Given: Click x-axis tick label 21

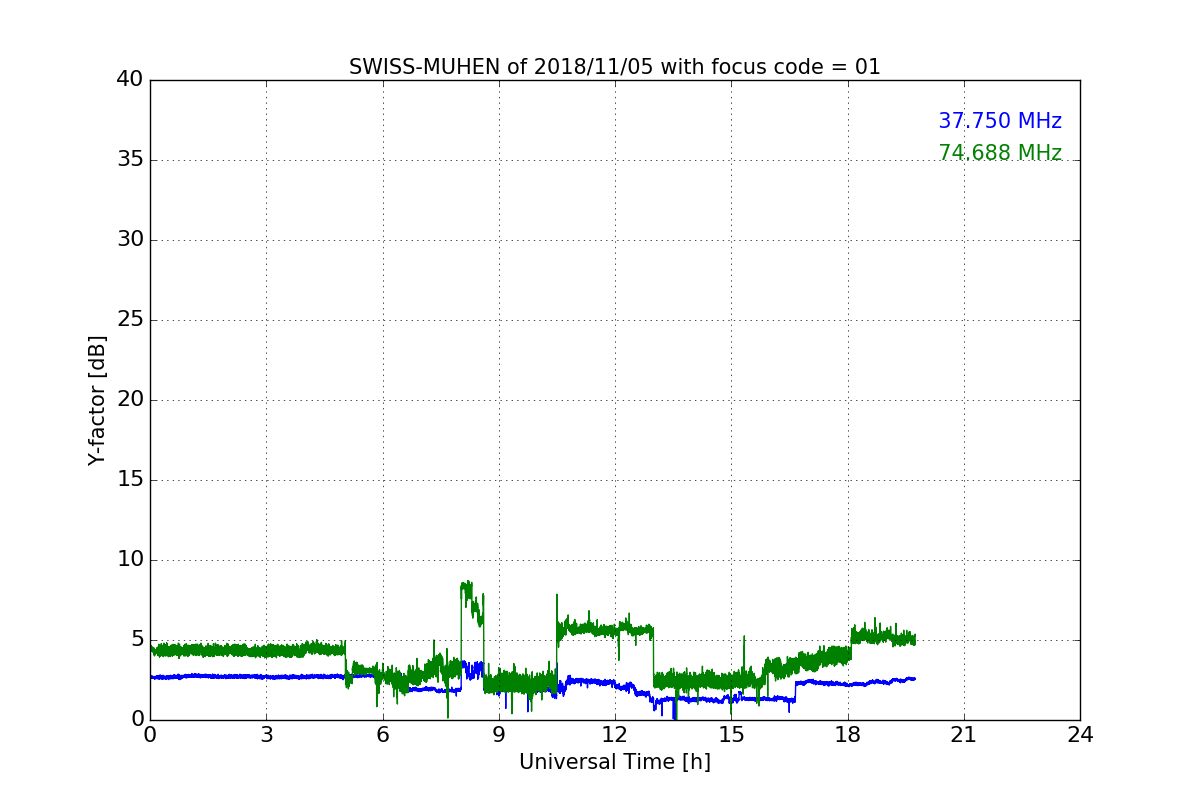Looking at the screenshot, I should 964,735.
